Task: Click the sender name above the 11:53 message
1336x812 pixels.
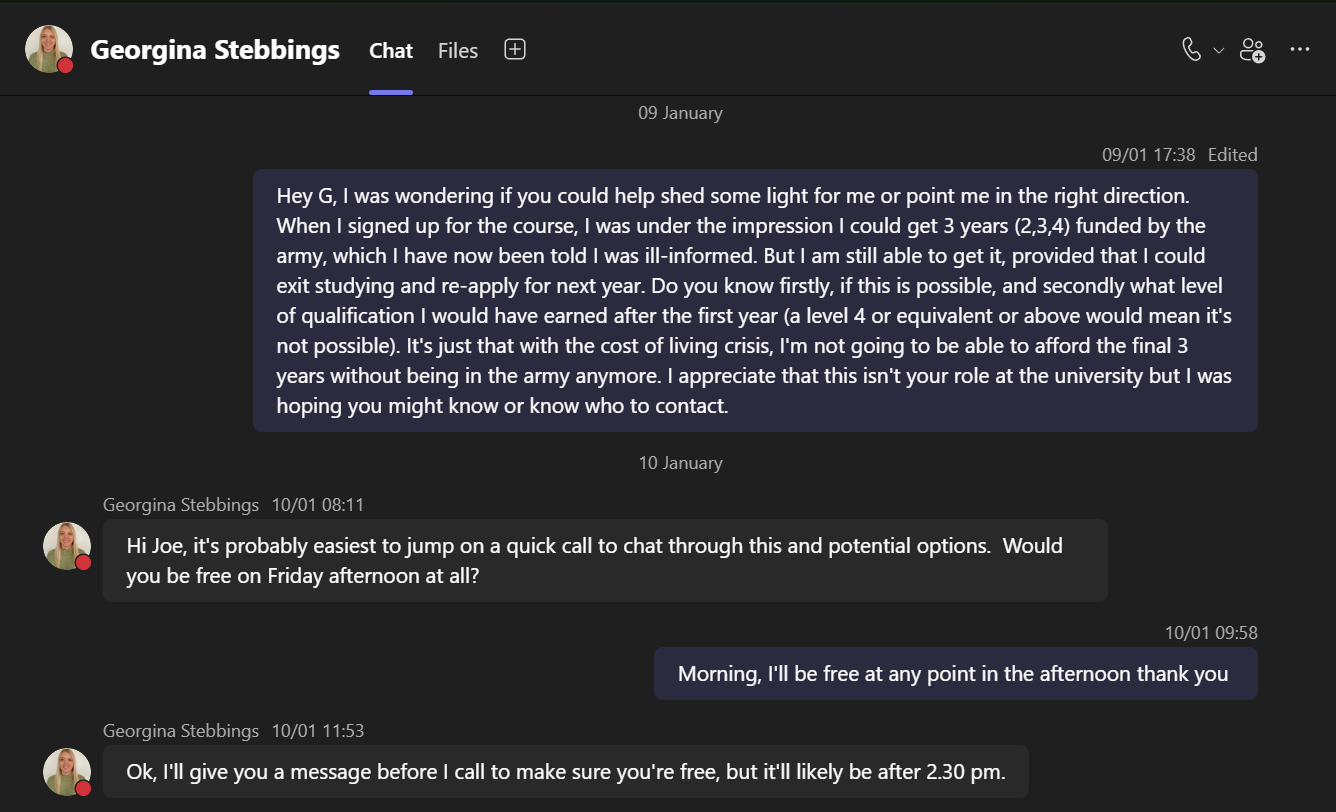Action: pos(181,731)
